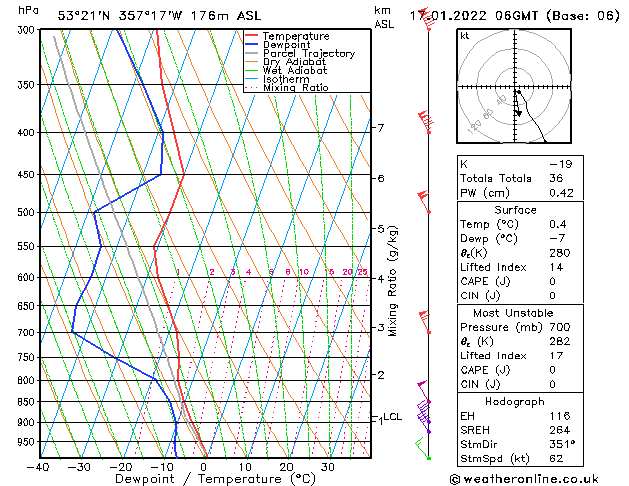Click the 'Dewpoint / Temperature (°C)' axis title
This screenshot has width=629, height=486.
(x=215, y=479)
